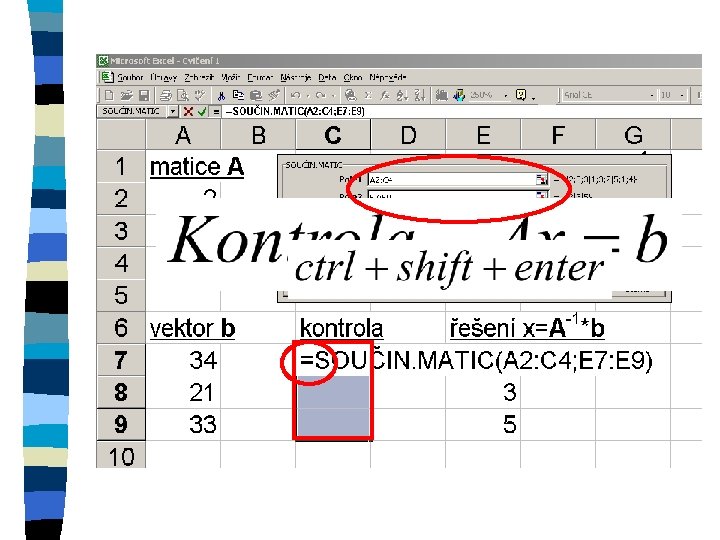This screenshot has width=720, height=540.
Task: Open Print Preview from the toolbar
Action: [183, 95]
